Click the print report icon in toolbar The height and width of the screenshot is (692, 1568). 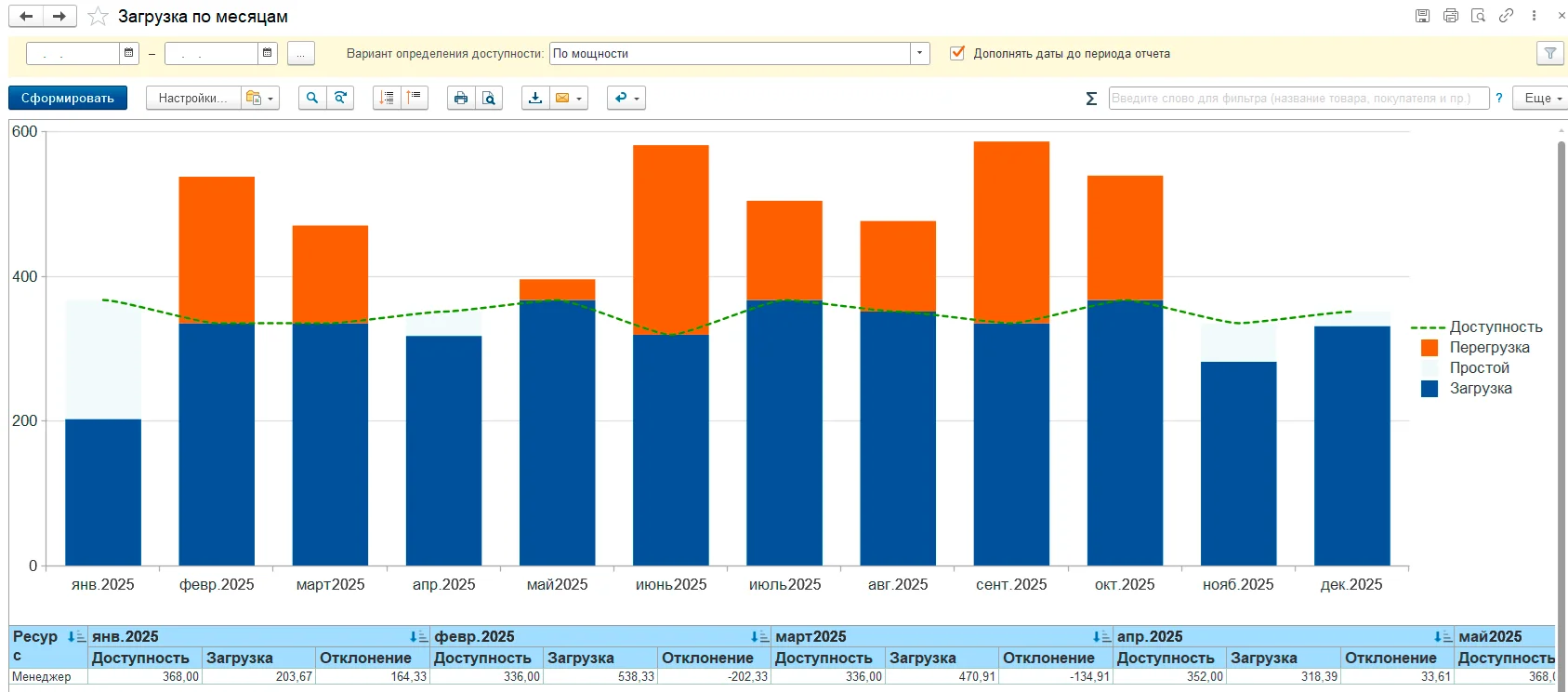click(x=460, y=98)
